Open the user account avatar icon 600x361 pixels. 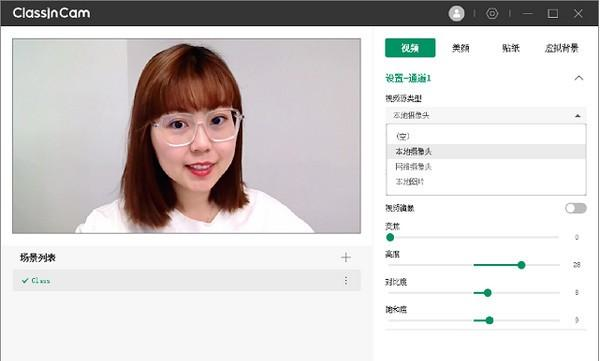(456, 13)
